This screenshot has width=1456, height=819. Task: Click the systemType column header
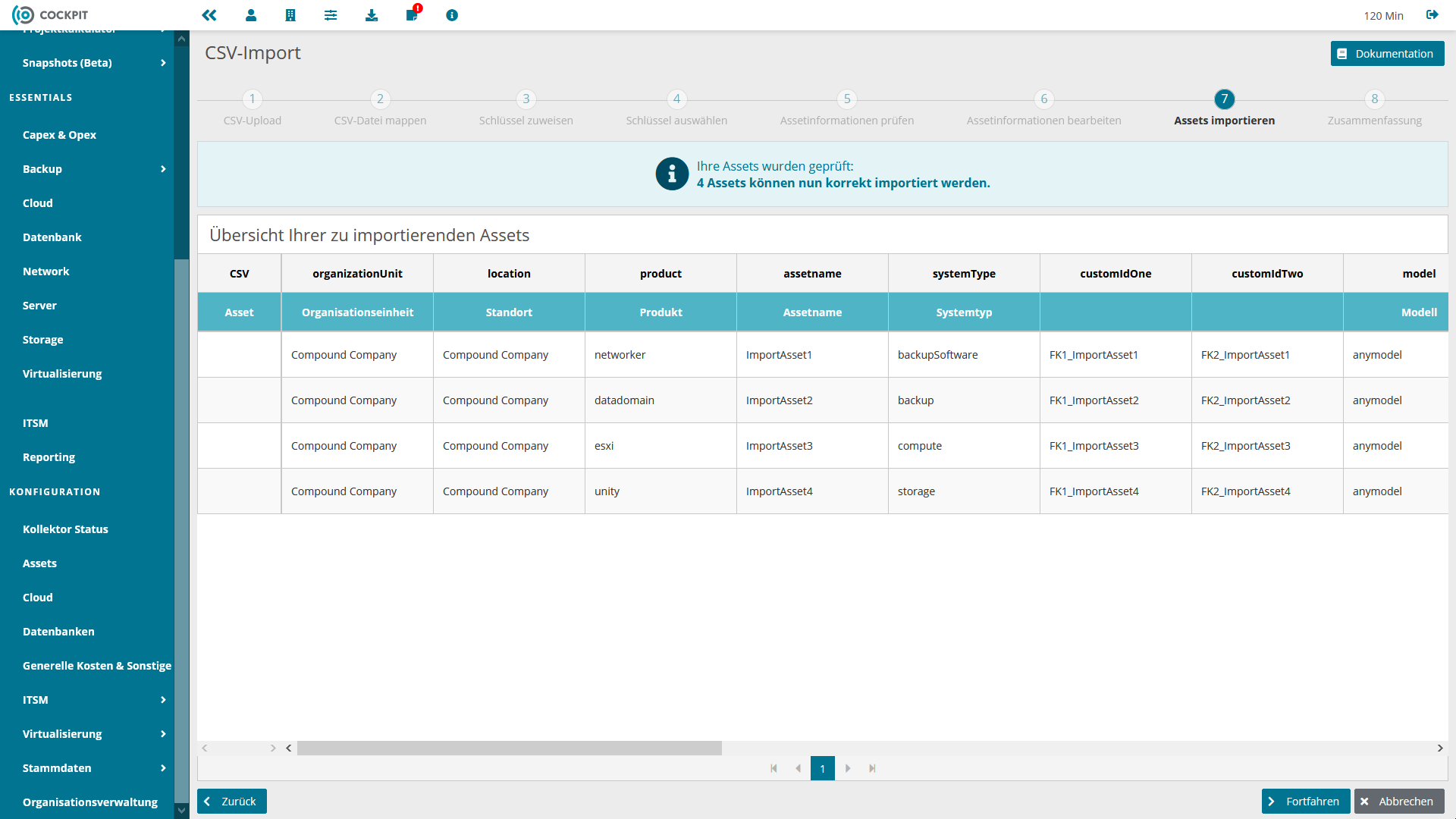coord(964,274)
